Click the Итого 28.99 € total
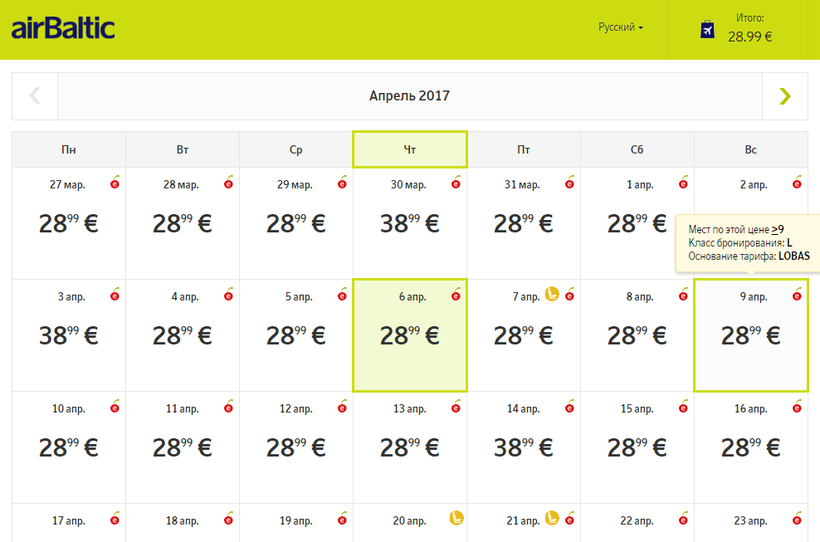Image resolution: width=820 pixels, height=542 pixels. tap(750, 28)
